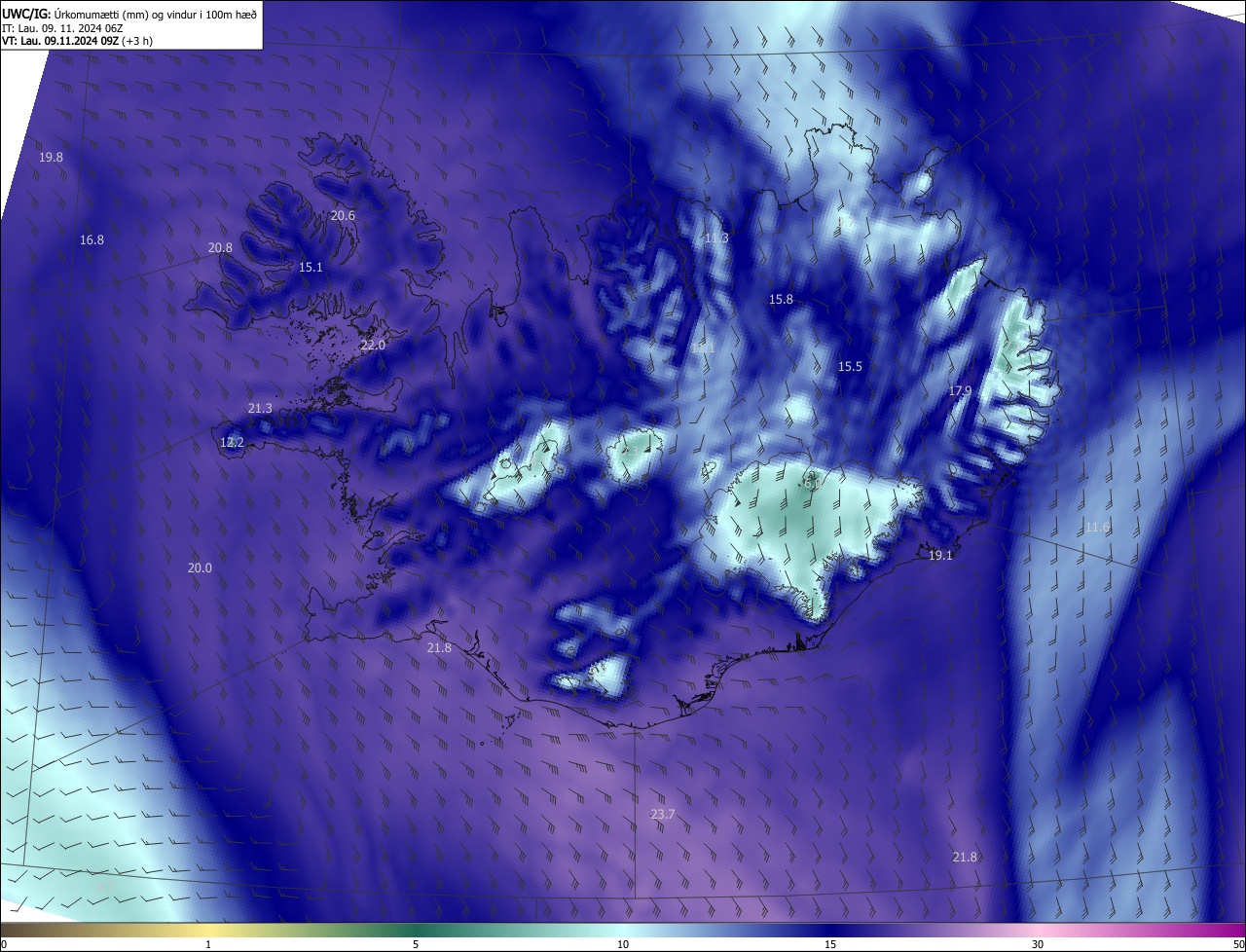Screen dimensions: 1246x952
Task: Click the initial time line 'IT: Lau. 09. 11. 2024 06Z'
Action: click(64, 27)
